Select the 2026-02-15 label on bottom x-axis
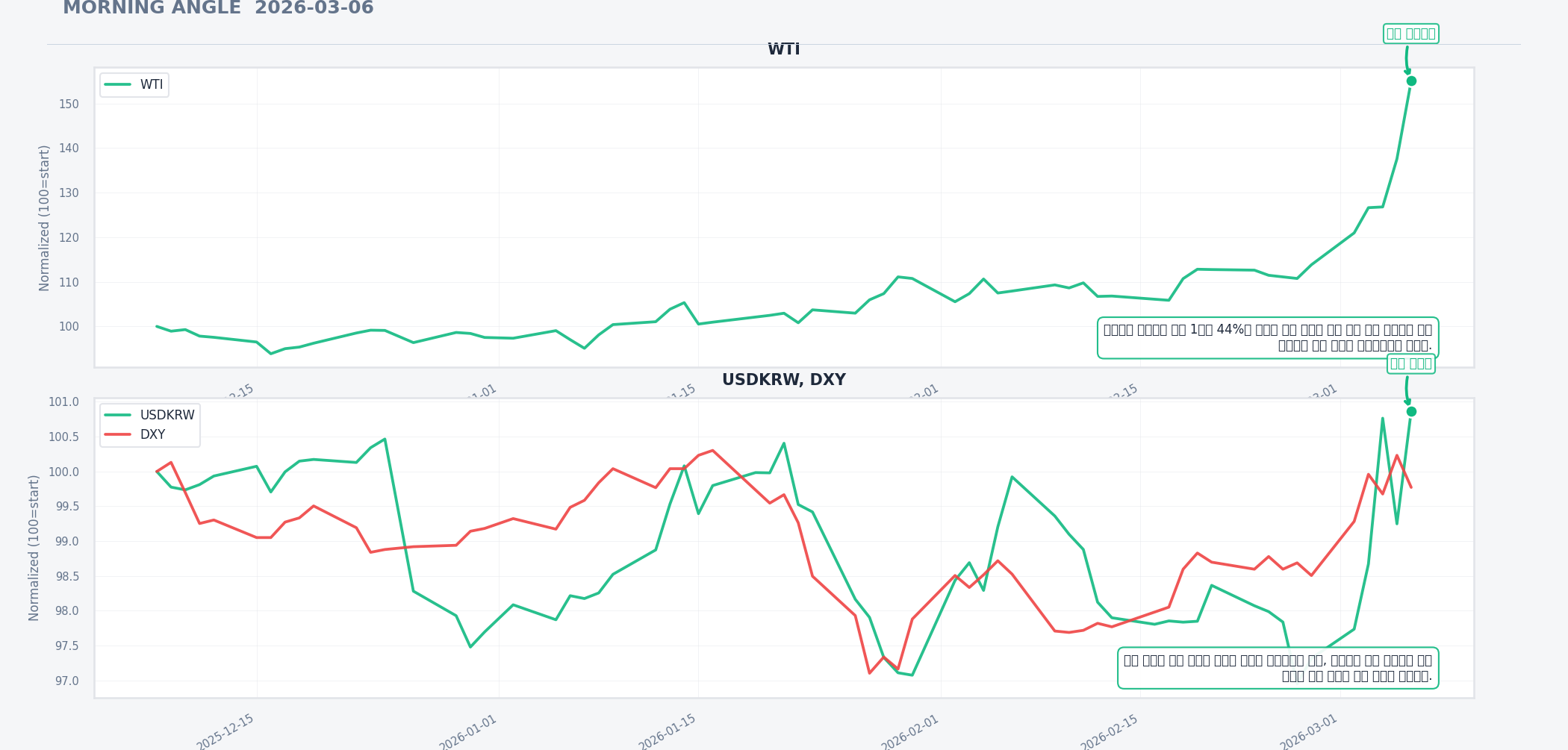The width and height of the screenshot is (1568, 750). click(1110, 732)
